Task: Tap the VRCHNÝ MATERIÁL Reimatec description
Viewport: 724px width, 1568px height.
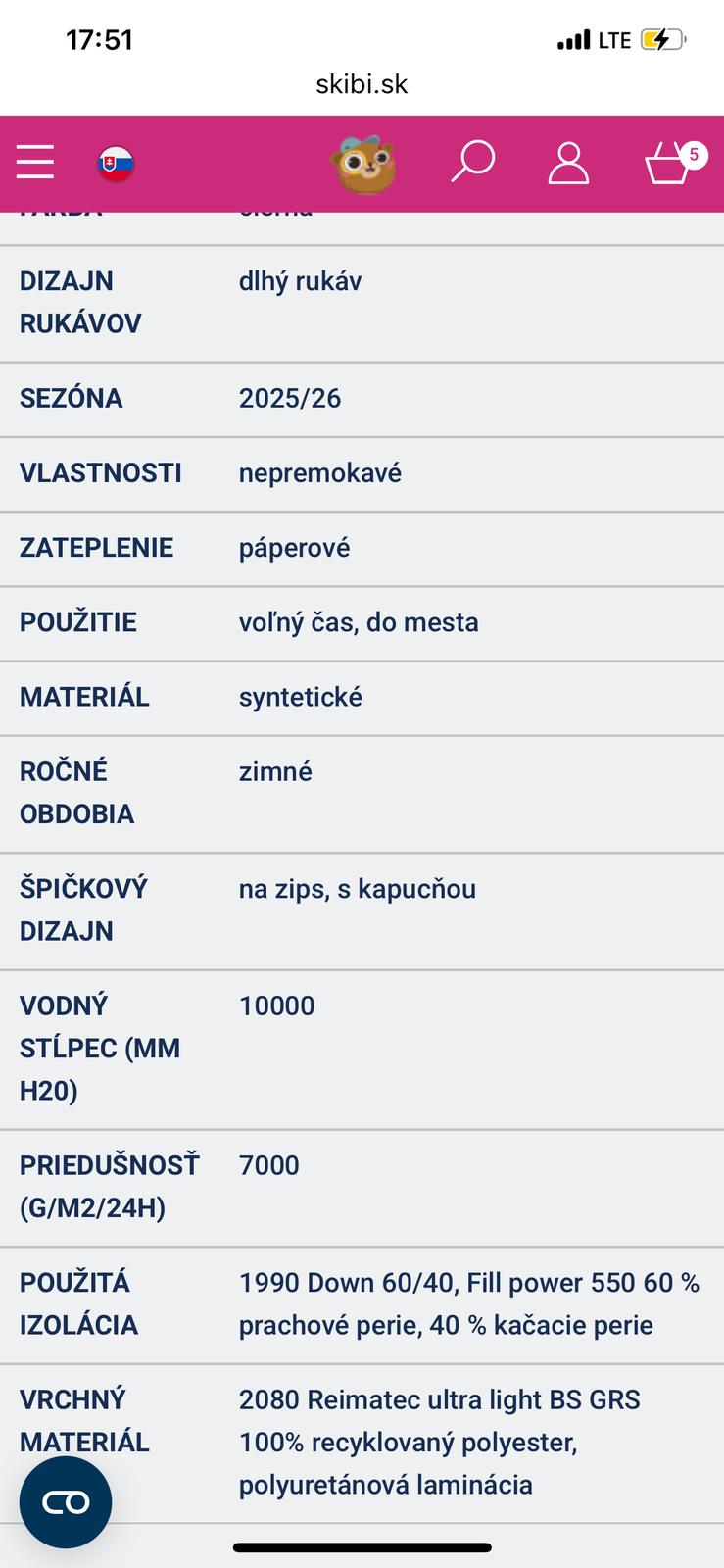Action: click(x=439, y=1442)
